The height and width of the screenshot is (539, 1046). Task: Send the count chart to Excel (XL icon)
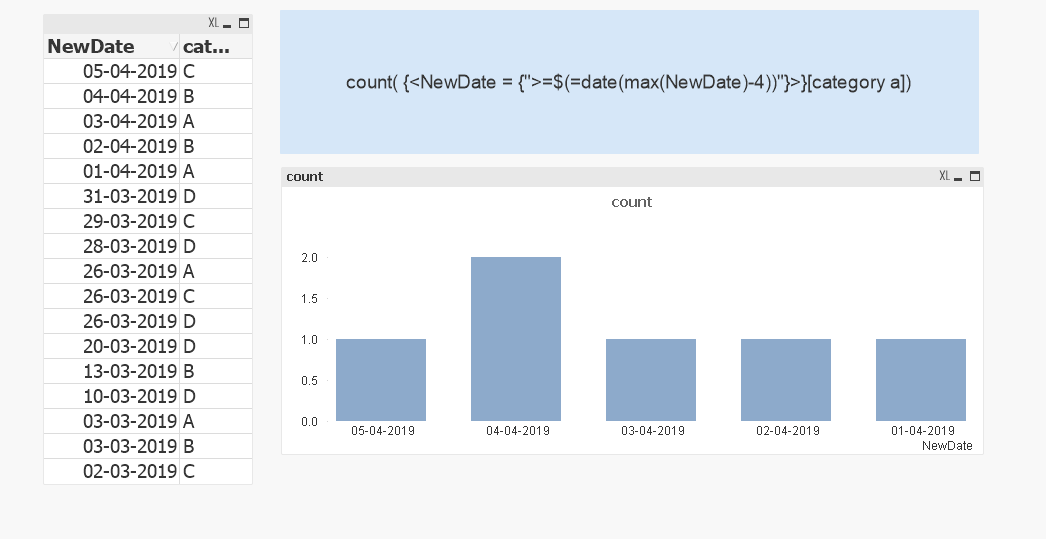tap(944, 176)
